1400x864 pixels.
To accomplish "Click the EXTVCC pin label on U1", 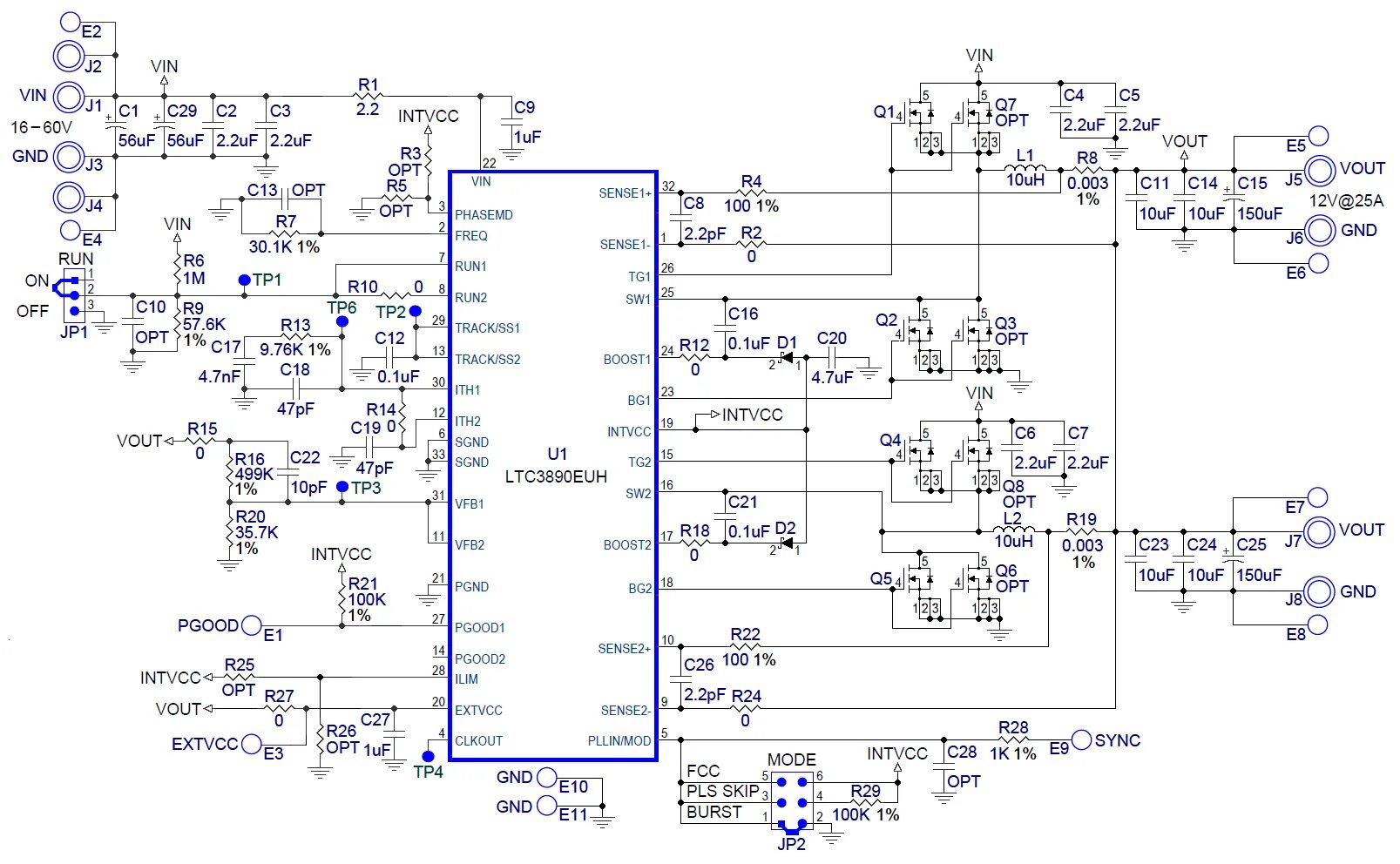I will [478, 711].
